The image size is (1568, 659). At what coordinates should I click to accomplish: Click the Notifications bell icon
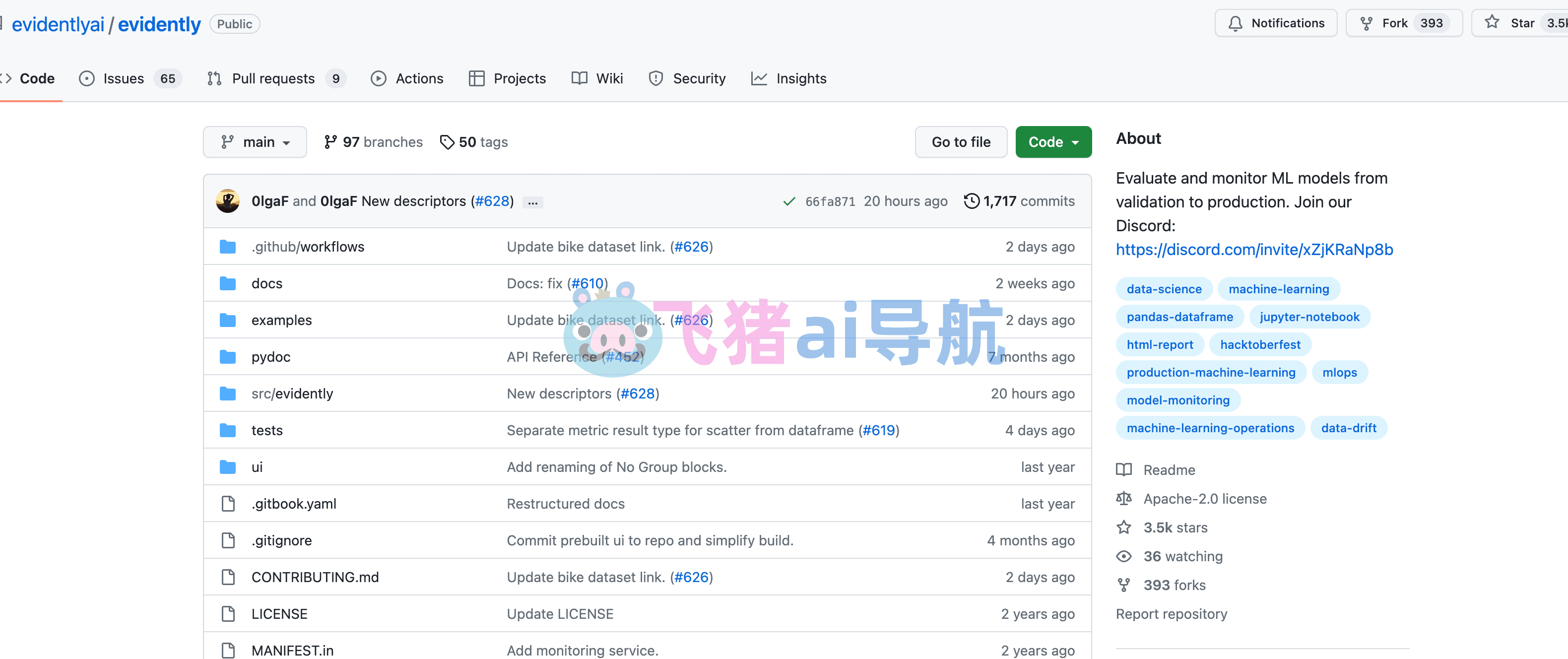(x=1235, y=24)
